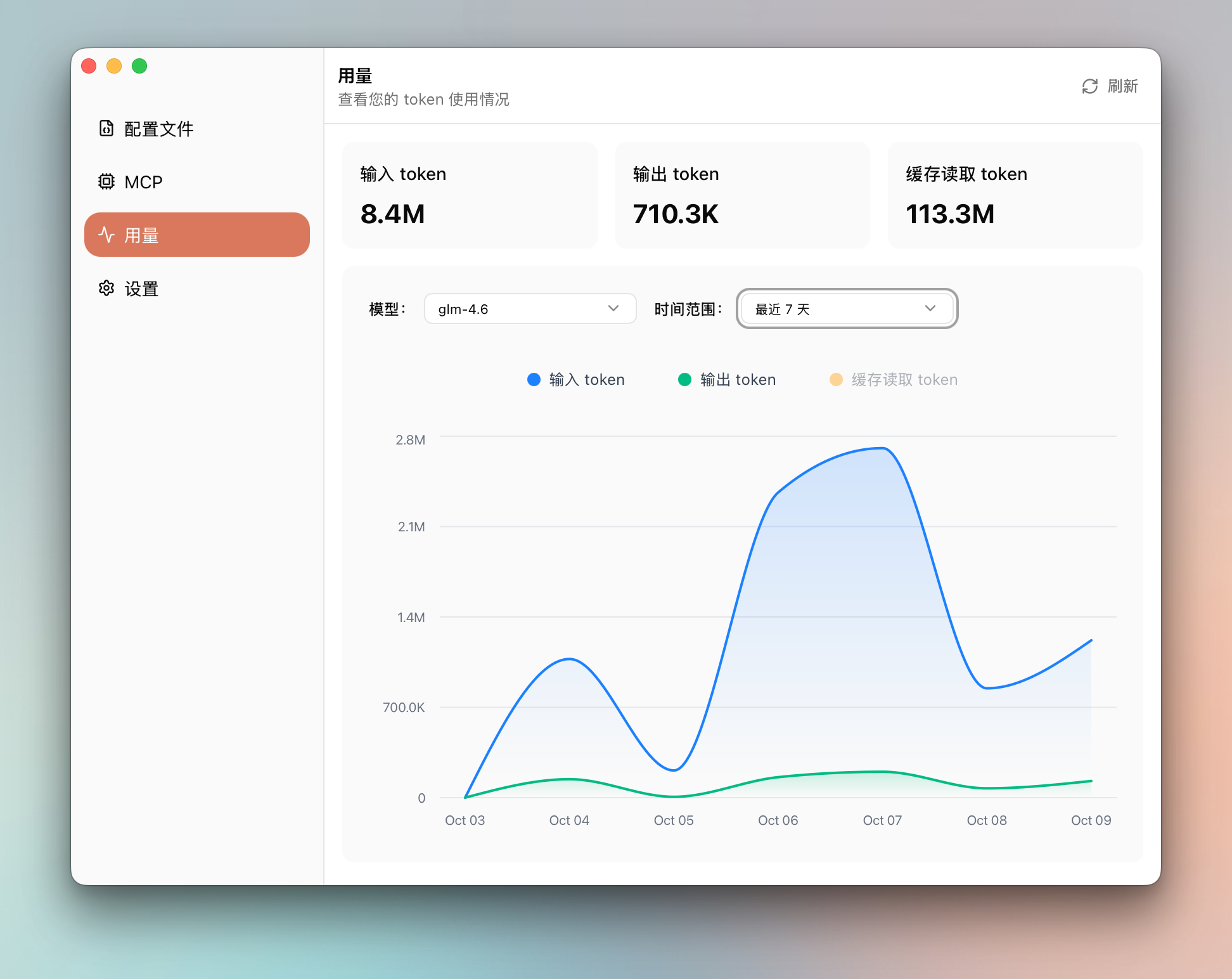
Task: Toggle 输入 token series legend label
Action: [587, 379]
